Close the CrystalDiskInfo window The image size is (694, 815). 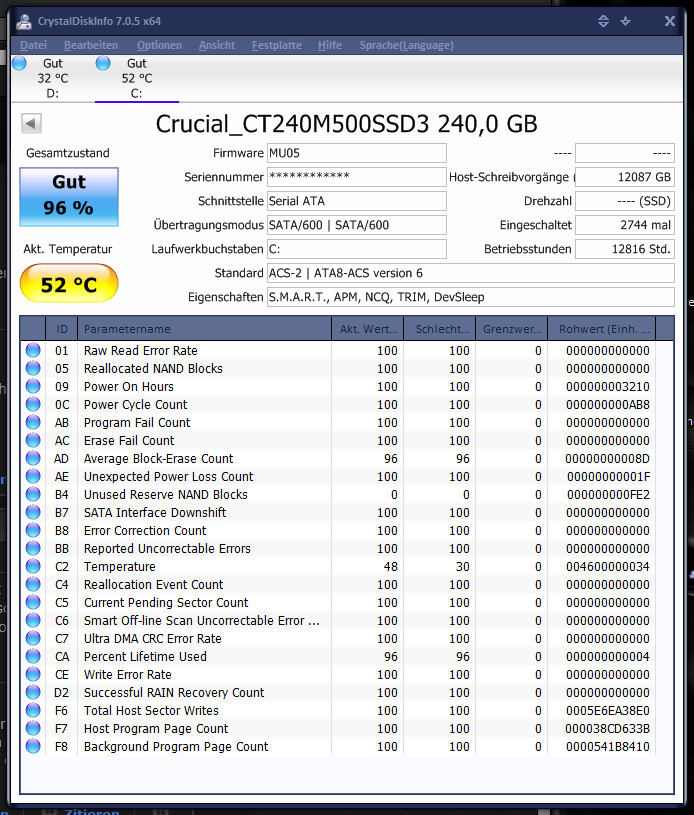(x=670, y=21)
